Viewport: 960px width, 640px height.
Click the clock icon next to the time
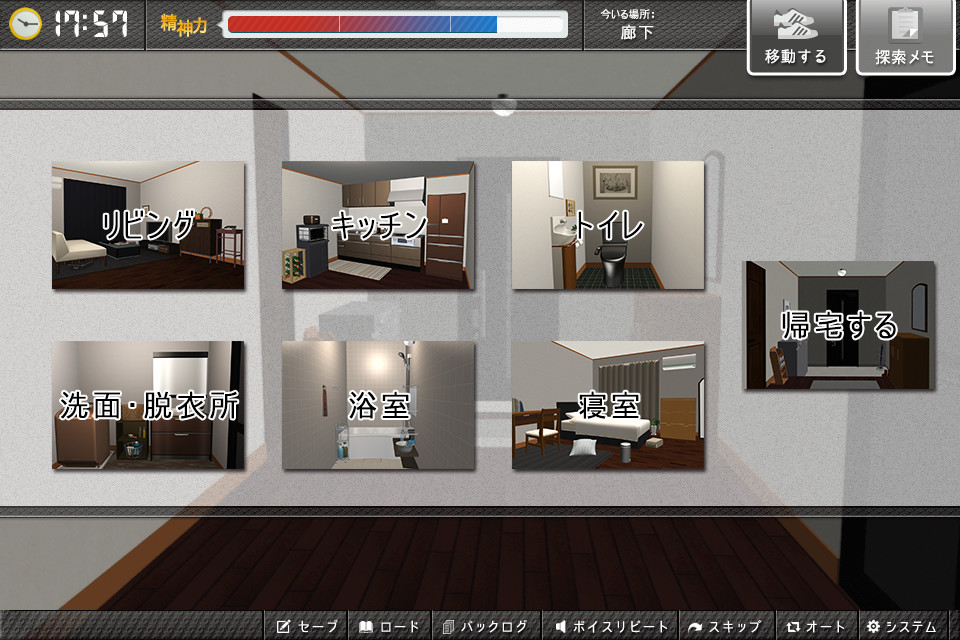click(25, 24)
